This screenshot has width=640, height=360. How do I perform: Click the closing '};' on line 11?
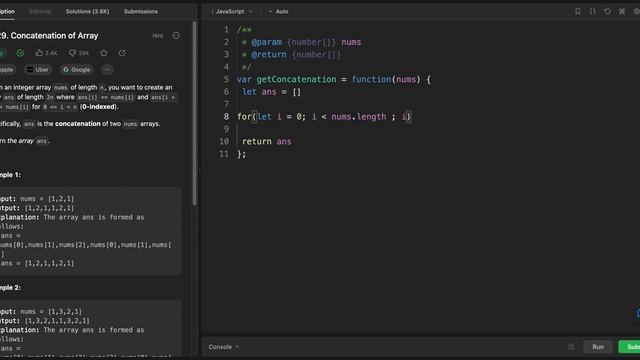coord(242,154)
